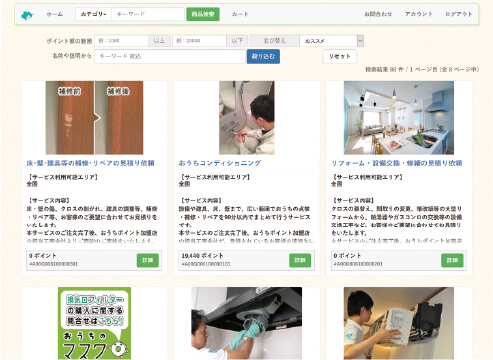Open the おうちコンディショニング title link
Viewport: 493px width, 360px height.
pos(220,163)
